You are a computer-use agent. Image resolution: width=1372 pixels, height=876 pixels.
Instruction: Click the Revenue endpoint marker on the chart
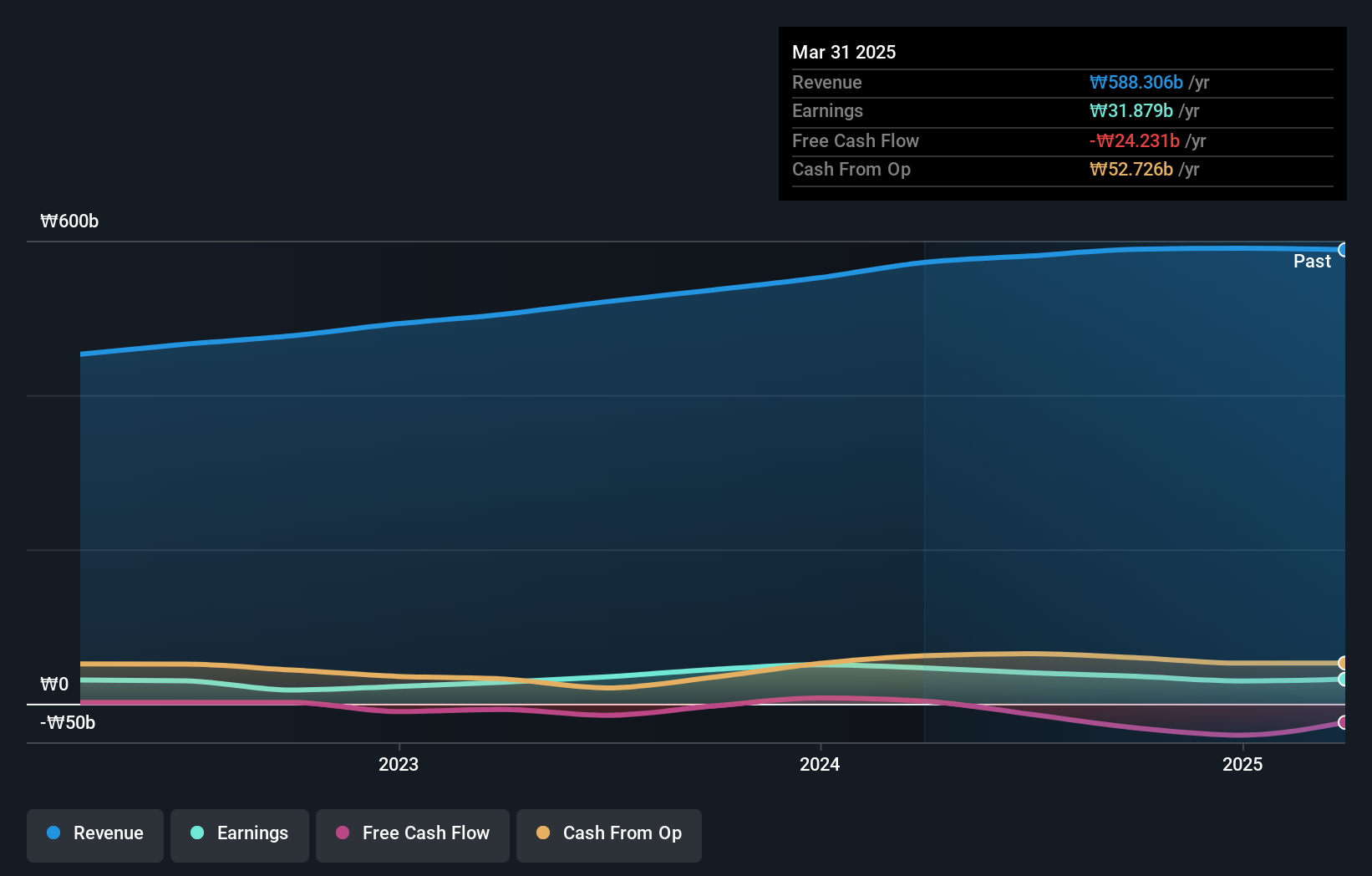pos(1344,248)
